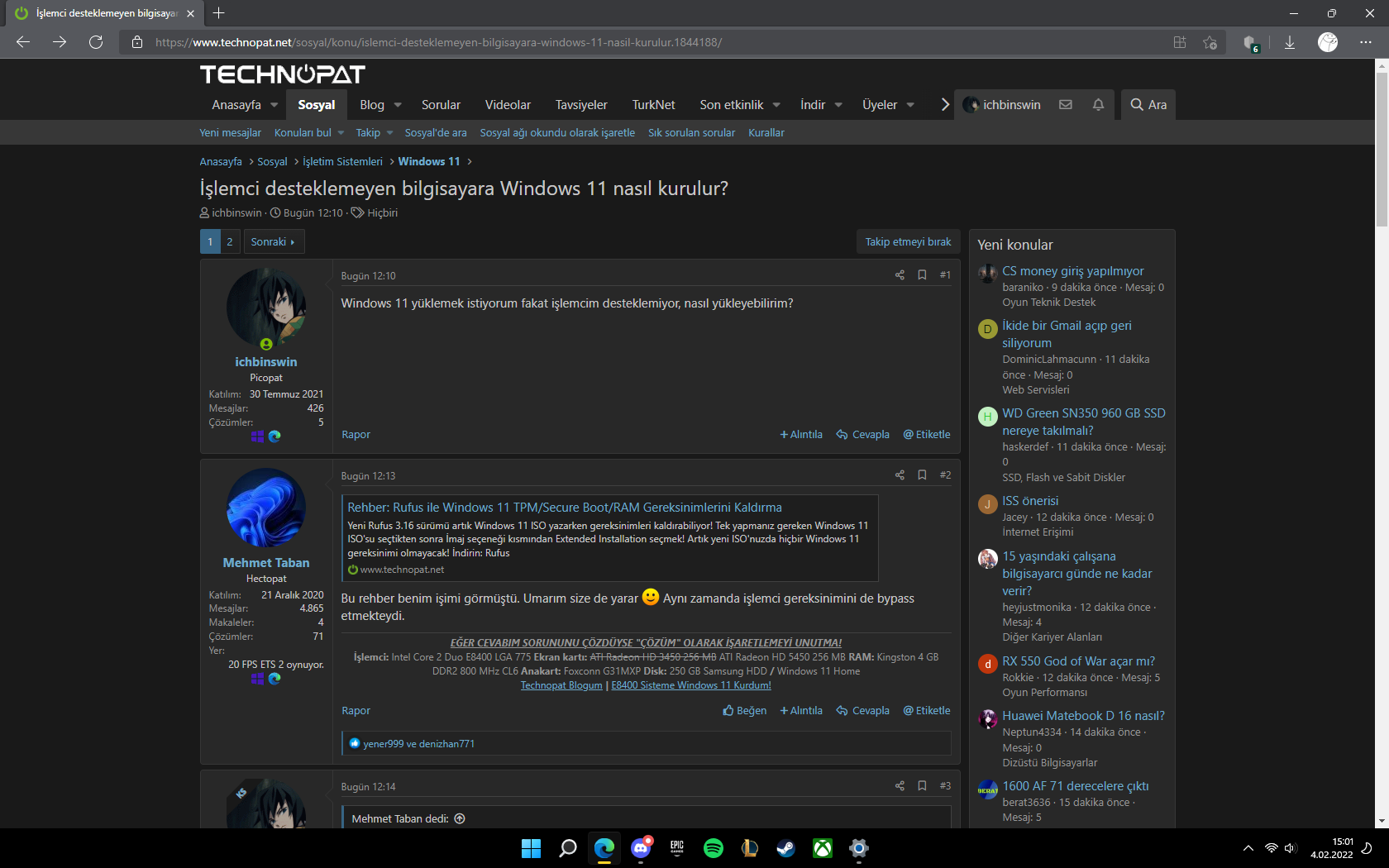The height and width of the screenshot is (868, 1389).
Task: Expand the İndir dropdown arrow
Action: [x=838, y=105]
